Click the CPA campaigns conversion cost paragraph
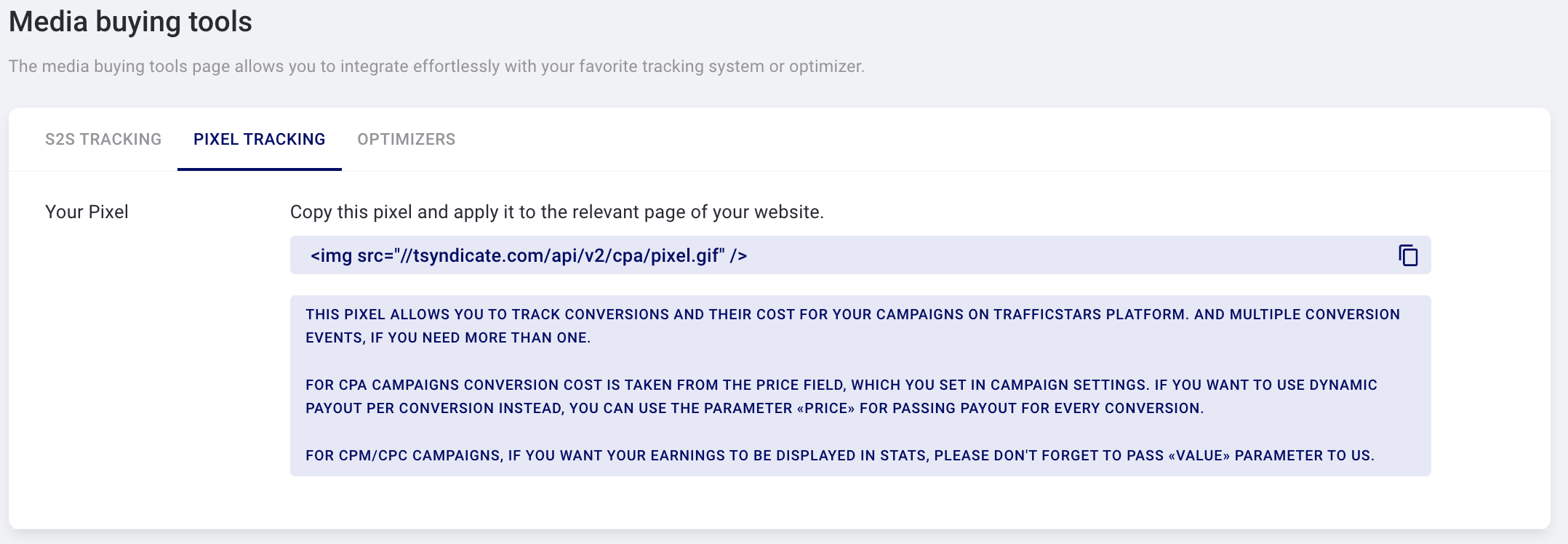Viewport: 1568px width, 544px height. point(841,396)
